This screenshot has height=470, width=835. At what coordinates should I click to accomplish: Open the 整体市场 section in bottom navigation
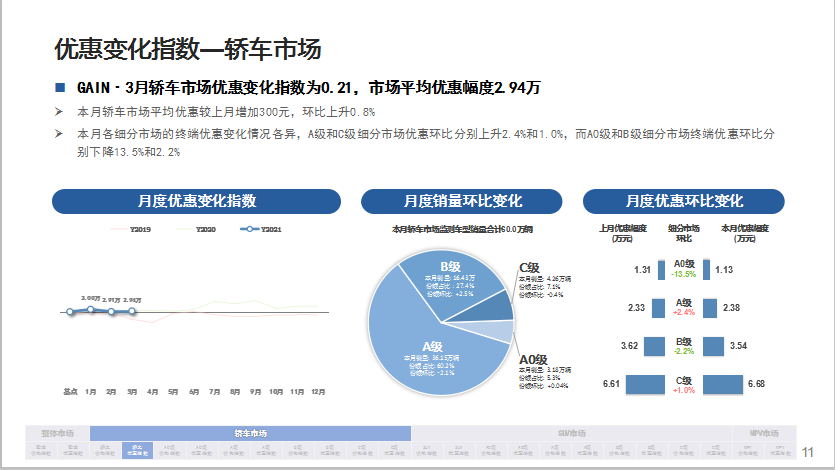(x=57, y=433)
